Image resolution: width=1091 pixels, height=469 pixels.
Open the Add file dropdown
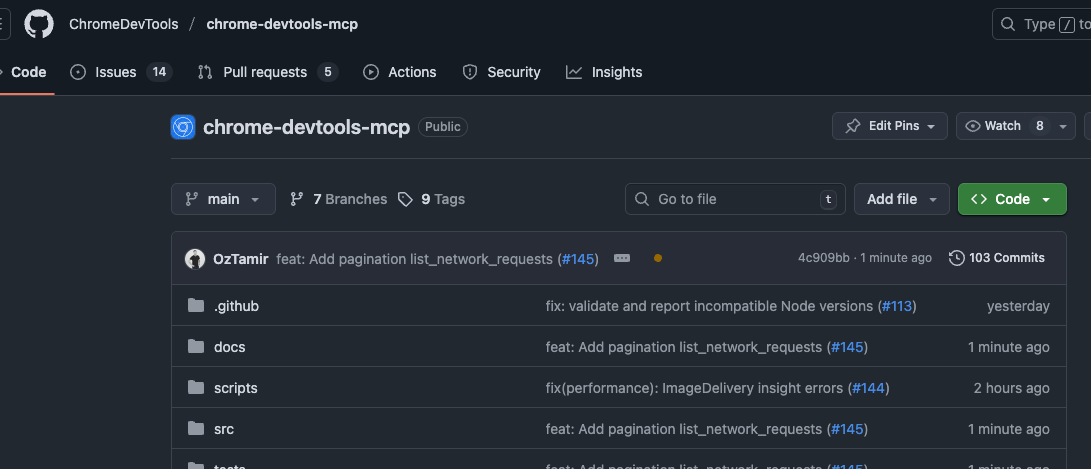(x=902, y=199)
